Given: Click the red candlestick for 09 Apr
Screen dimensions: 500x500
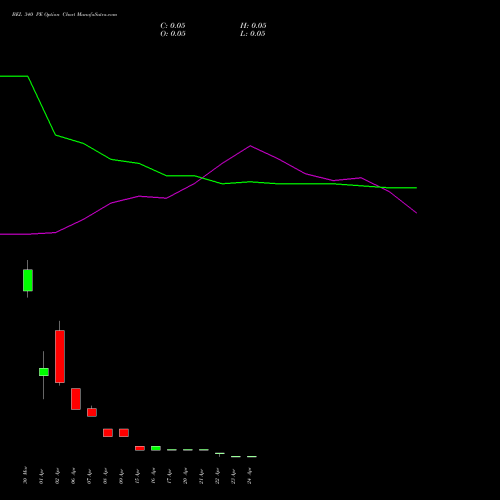Looking at the screenshot, I should coord(124,433).
